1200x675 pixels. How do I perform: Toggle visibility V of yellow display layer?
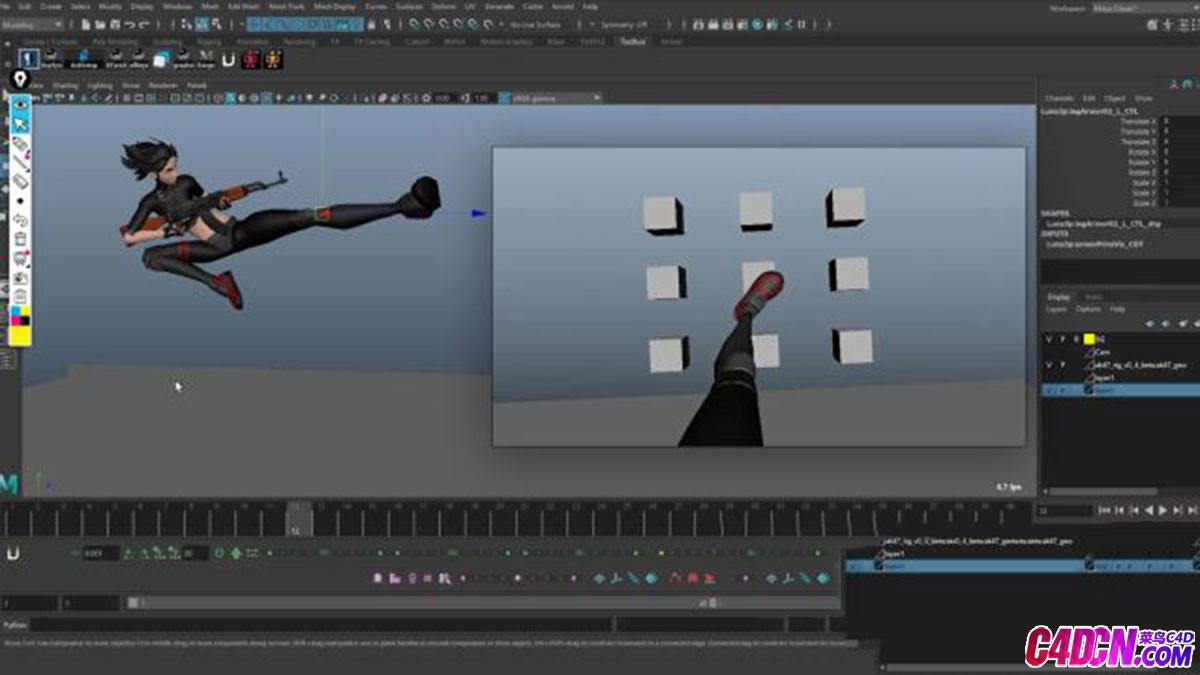tap(1048, 340)
